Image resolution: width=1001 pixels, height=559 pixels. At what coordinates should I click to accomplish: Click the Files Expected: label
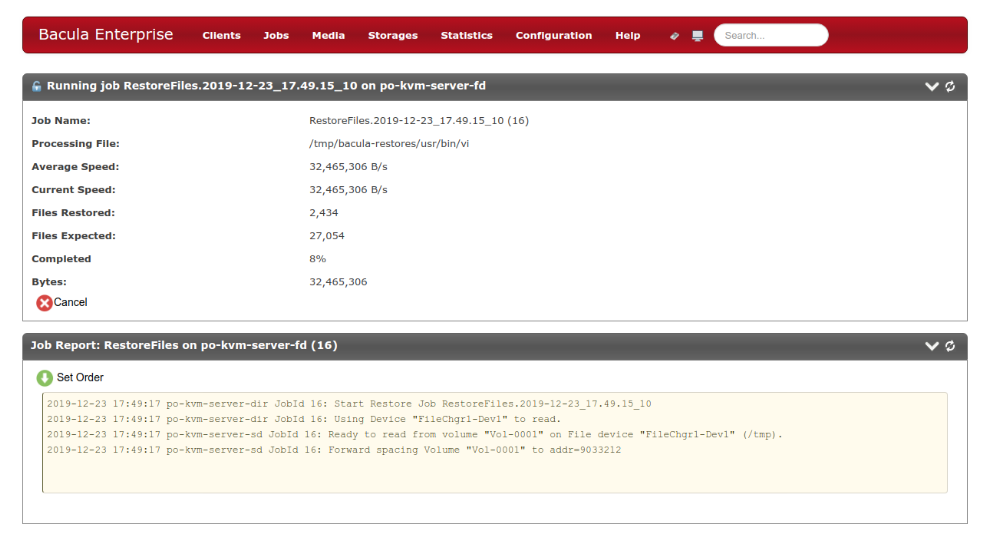click(x=73, y=235)
